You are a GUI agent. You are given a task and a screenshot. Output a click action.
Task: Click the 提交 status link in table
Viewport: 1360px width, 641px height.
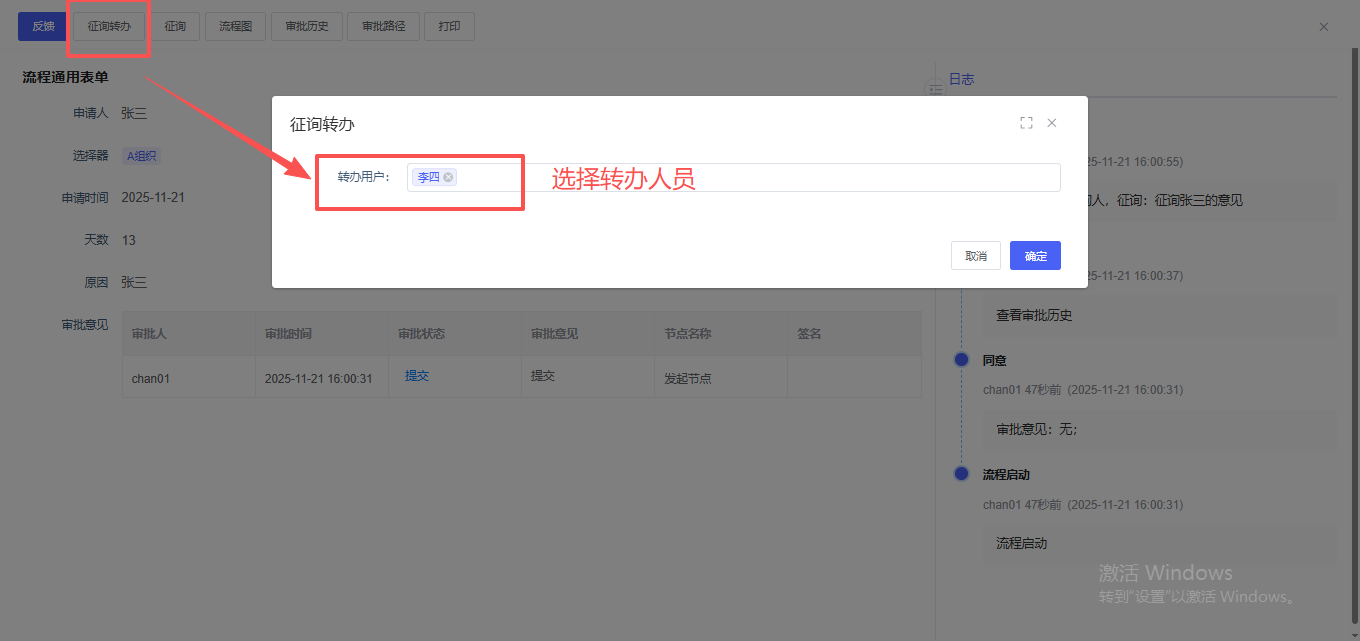tap(417, 376)
